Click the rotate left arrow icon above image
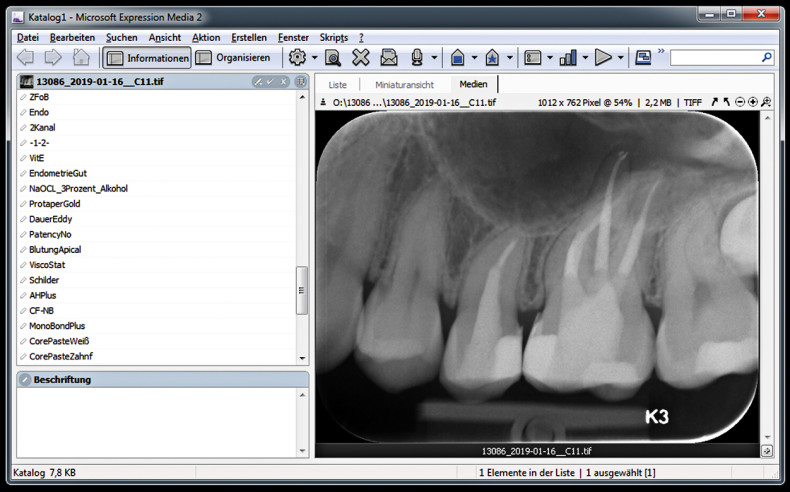The height and width of the screenshot is (492, 790). (x=726, y=102)
